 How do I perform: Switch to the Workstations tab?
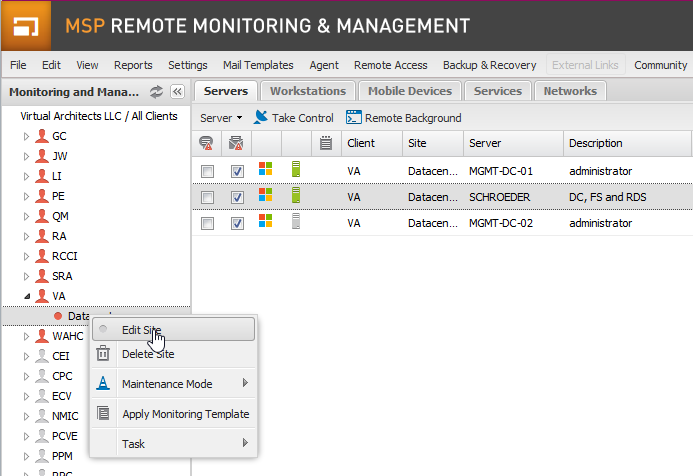pos(308,91)
